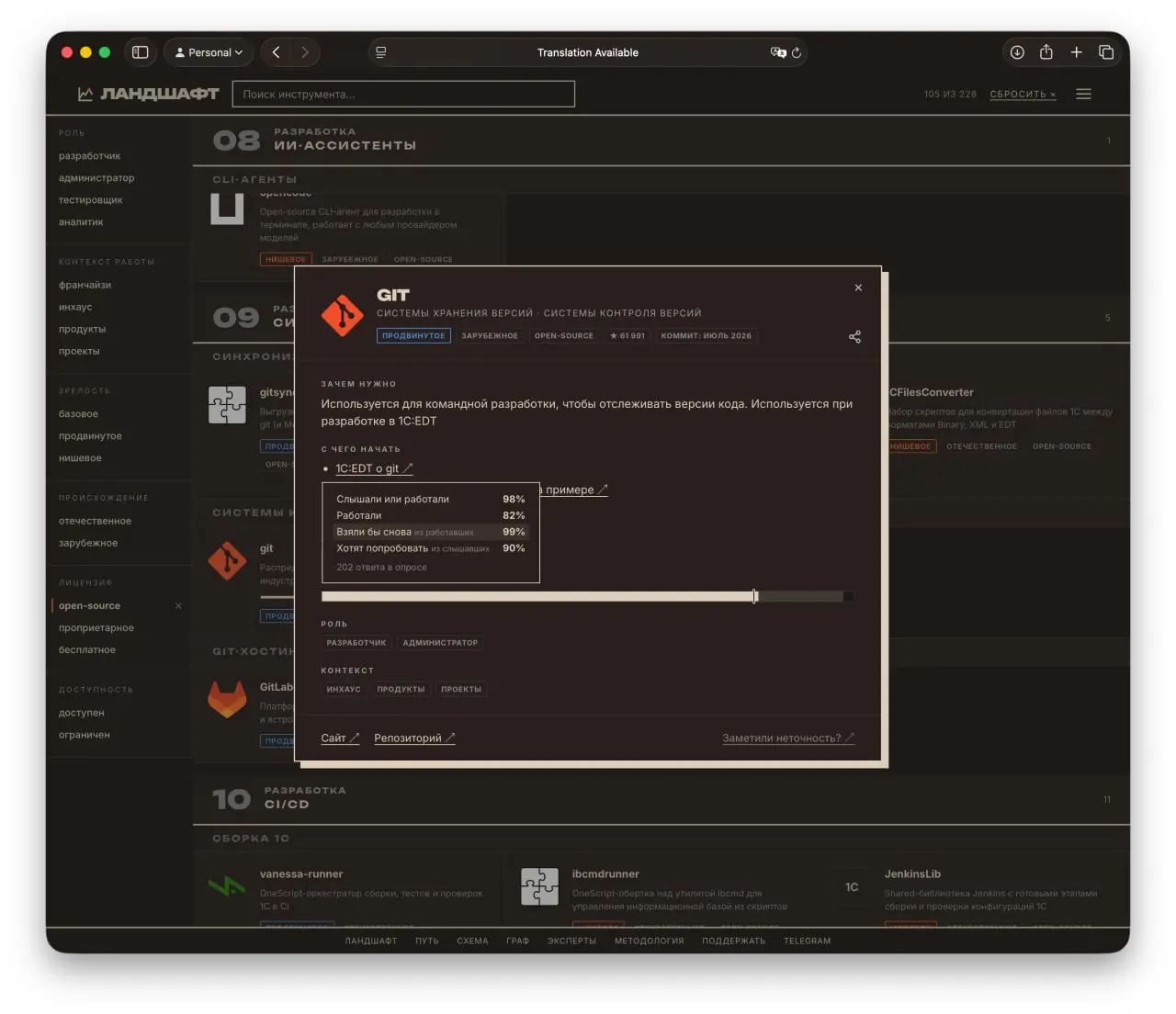Viewport: 1176px width, 1014px height.
Task: Open 'Telegram' in footer navigation
Action: (x=807, y=941)
